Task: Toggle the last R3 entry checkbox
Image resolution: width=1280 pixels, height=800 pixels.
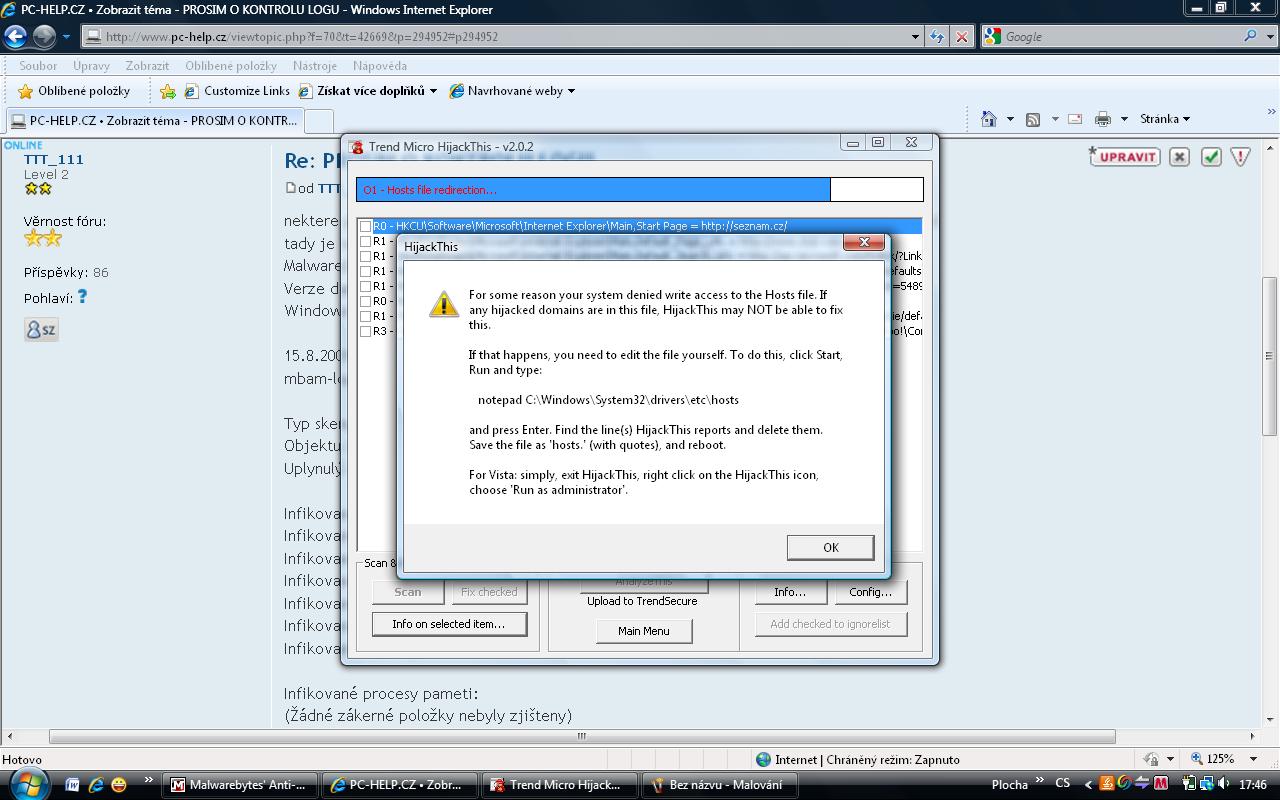Action: (x=366, y=331)
